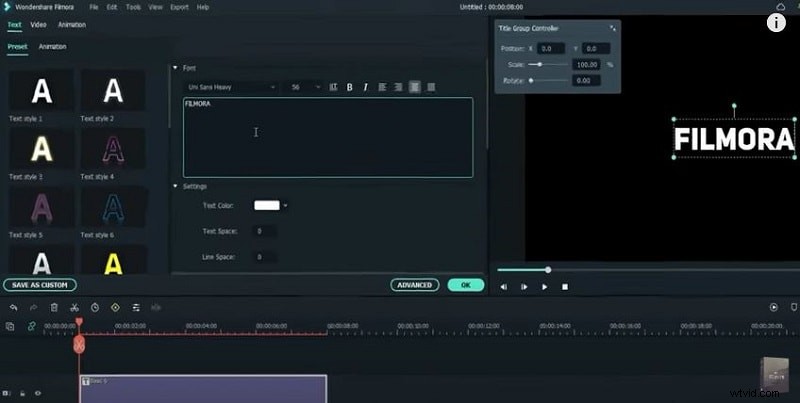Screen dimensions: 800x403
Task: Click the text height spacing icon
Action: [x=334, y=87]
